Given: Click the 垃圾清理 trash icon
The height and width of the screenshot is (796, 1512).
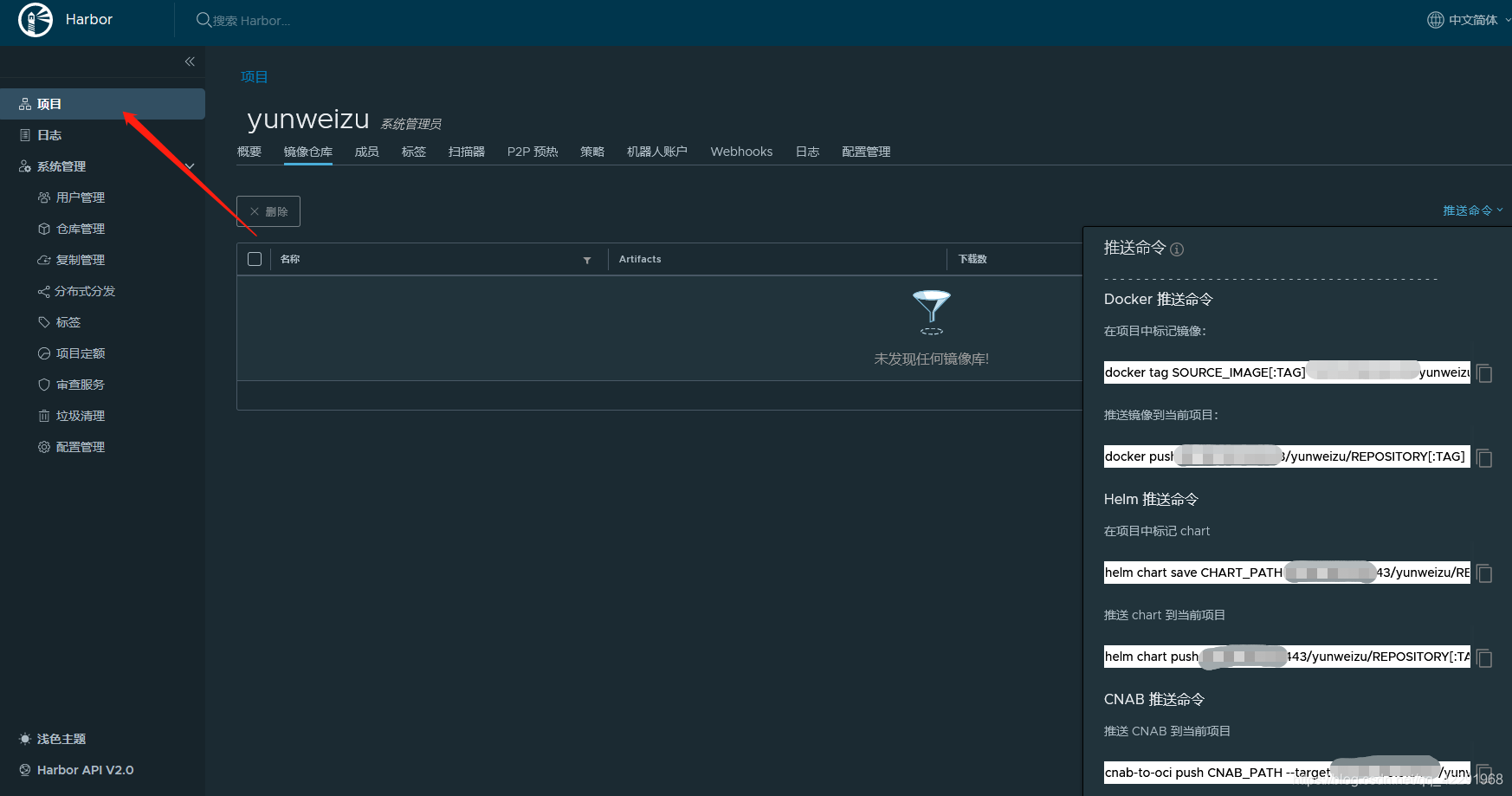Looking at the screenshot, I should (x=44, y=416).
